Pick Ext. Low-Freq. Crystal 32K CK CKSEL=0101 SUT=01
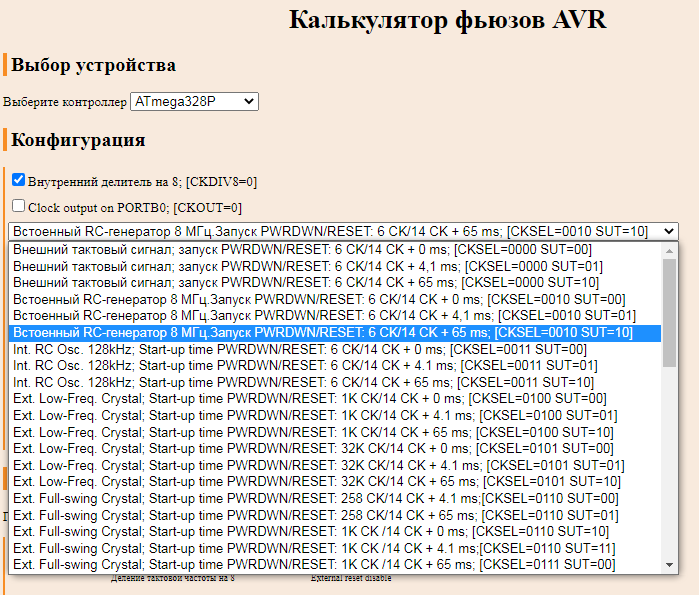The height and width of the screenshot is (595, 699). pos(335,465)
